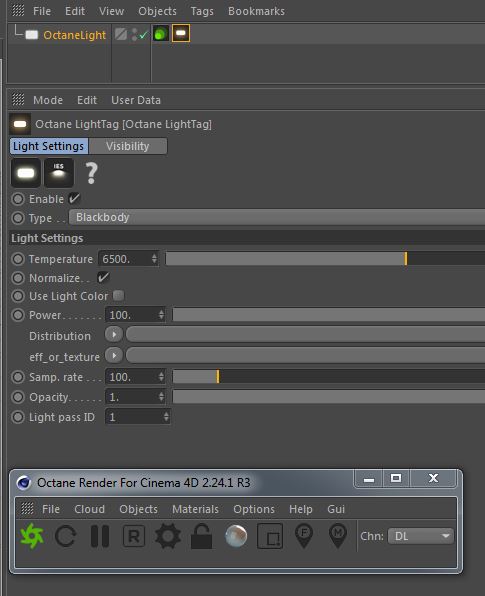
Task: Click the Samp. rate stepper arrows
Action: point(161,376)
